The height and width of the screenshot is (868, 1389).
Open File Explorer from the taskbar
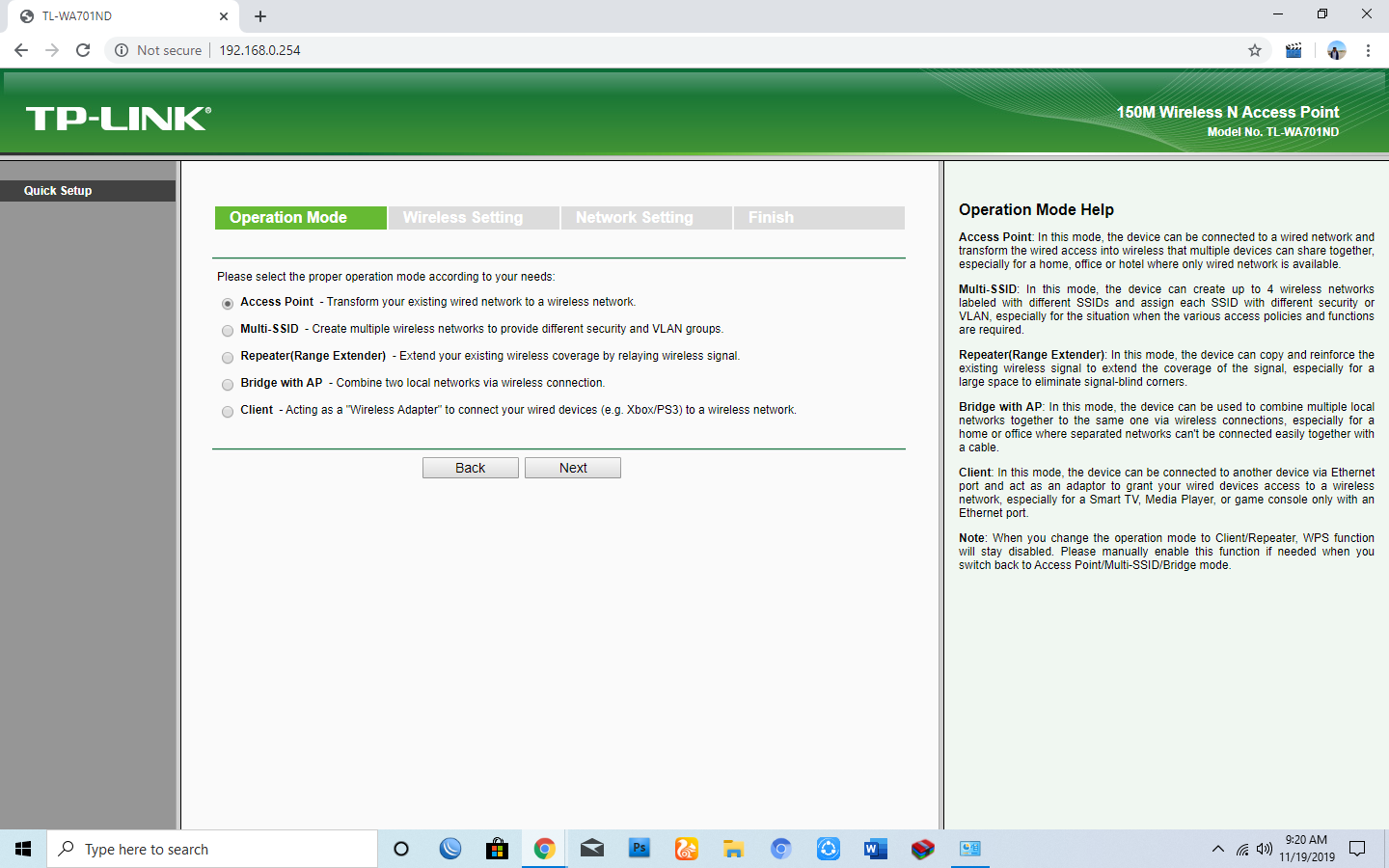pos(733,849)
